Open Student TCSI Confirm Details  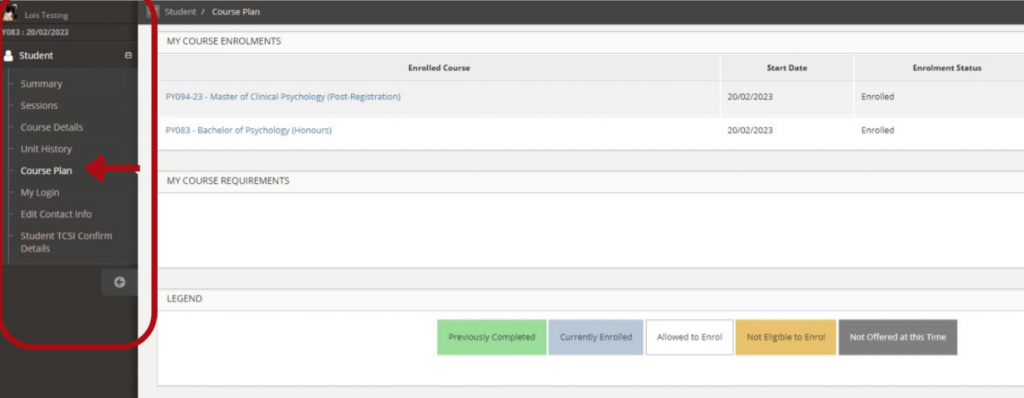(x=66, y=242)
